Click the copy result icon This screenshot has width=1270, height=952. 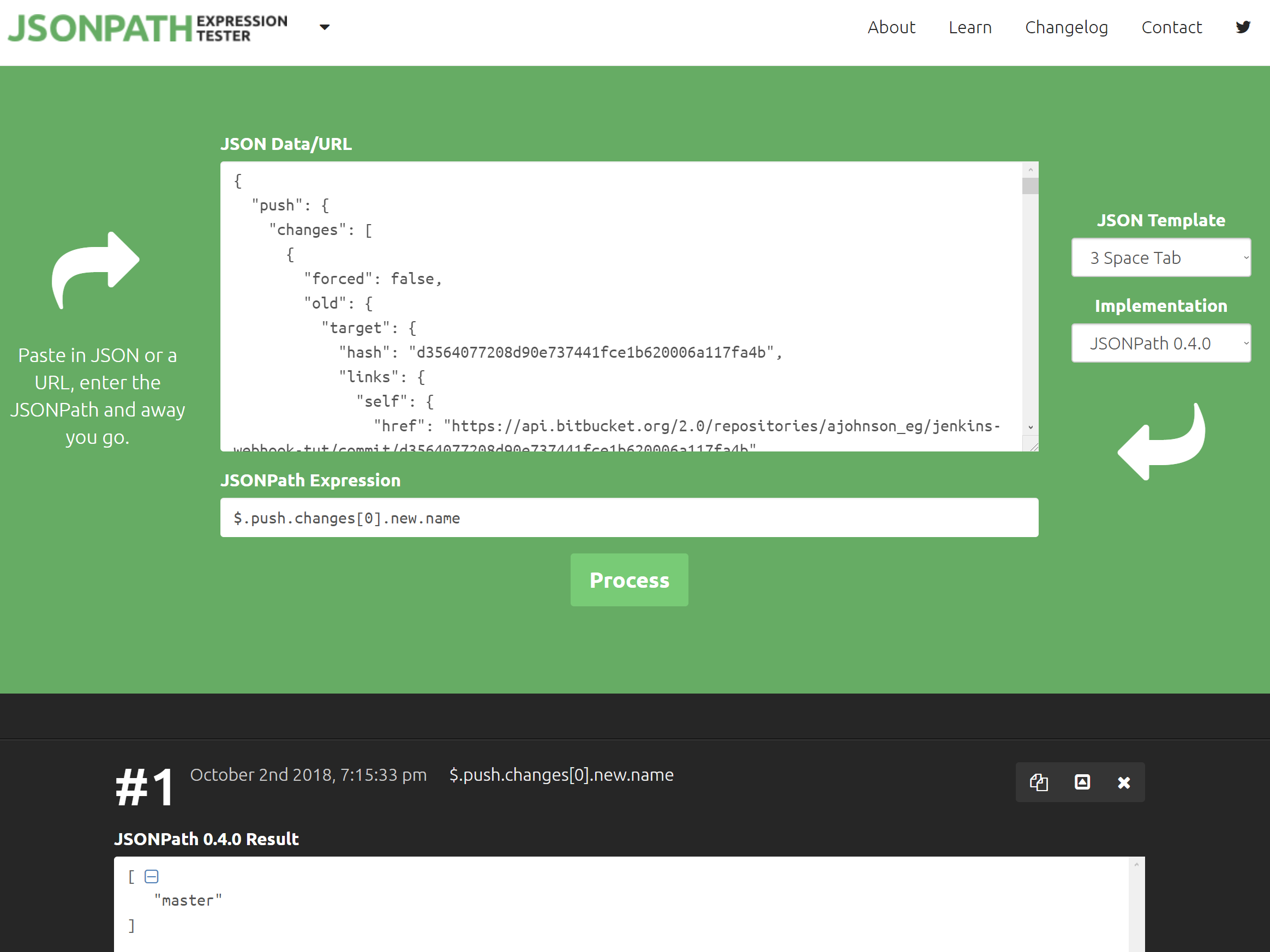pos(1038,782)
